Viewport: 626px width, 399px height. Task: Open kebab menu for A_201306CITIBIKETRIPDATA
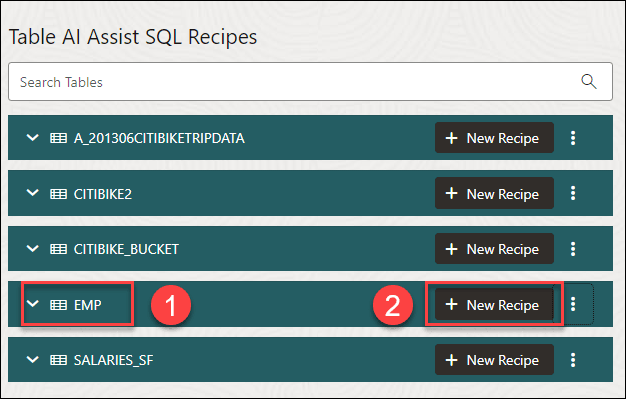pyautogui.click(x=573, y=138)
